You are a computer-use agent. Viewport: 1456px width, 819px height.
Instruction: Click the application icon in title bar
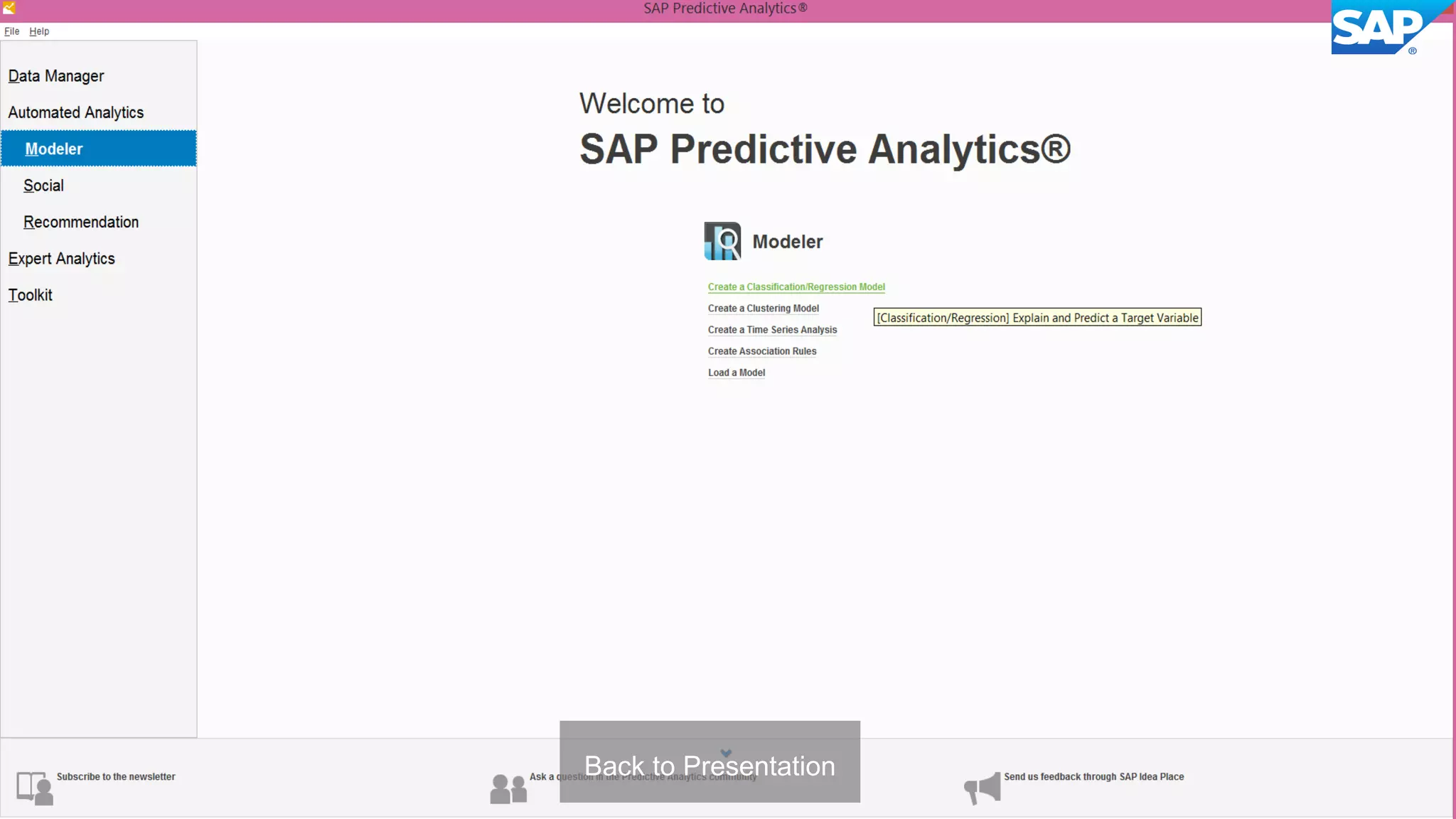9,8
